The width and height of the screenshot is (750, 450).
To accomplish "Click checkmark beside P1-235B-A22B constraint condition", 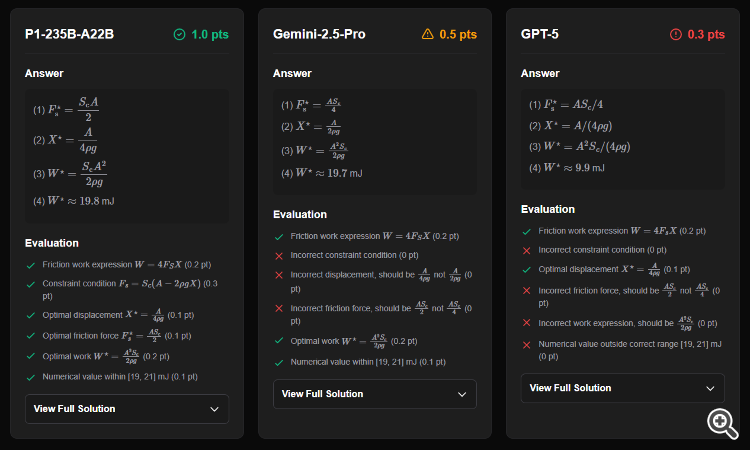I will (x=31, y=284).
